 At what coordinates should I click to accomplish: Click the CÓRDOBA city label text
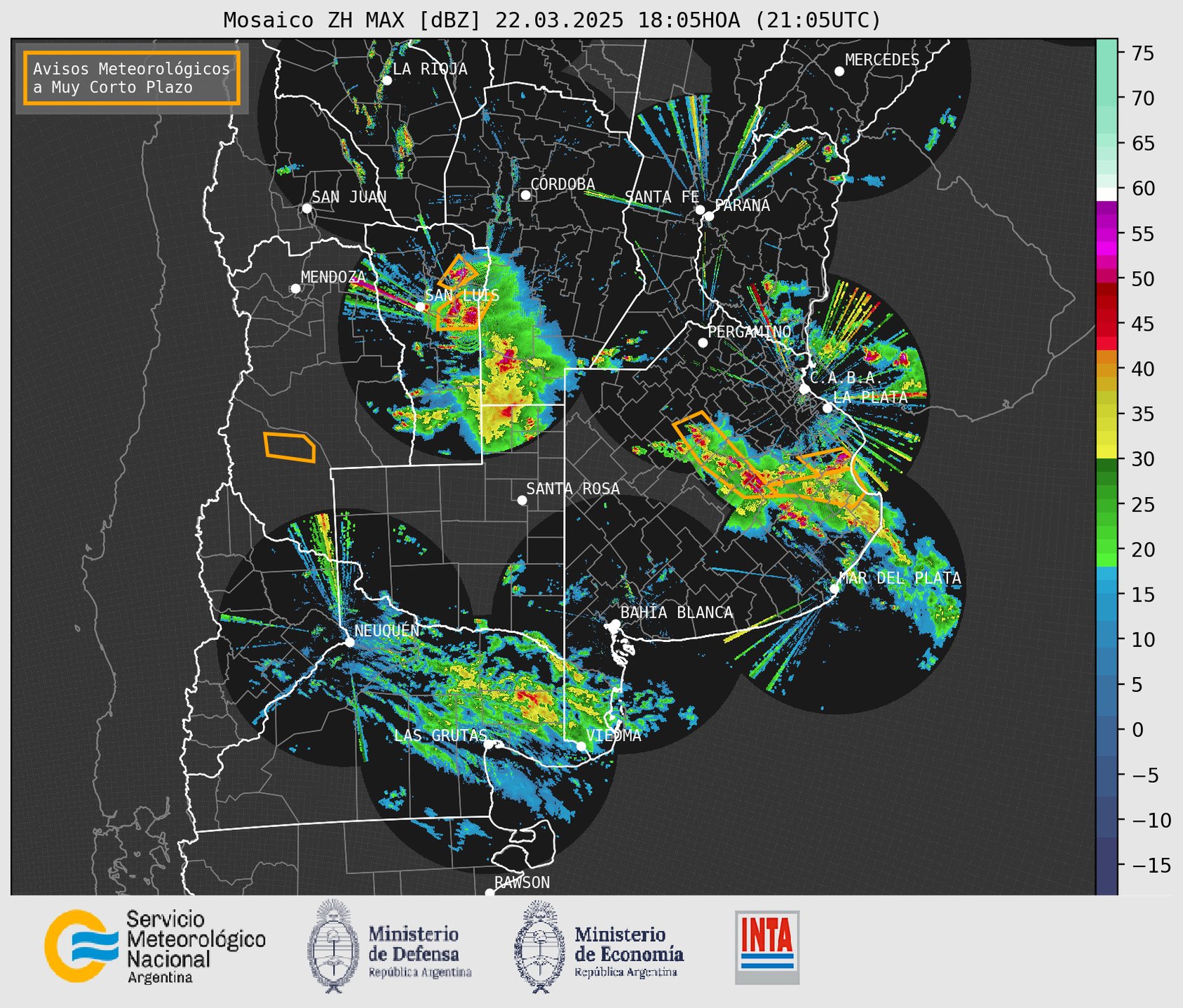tap(562, 184)
